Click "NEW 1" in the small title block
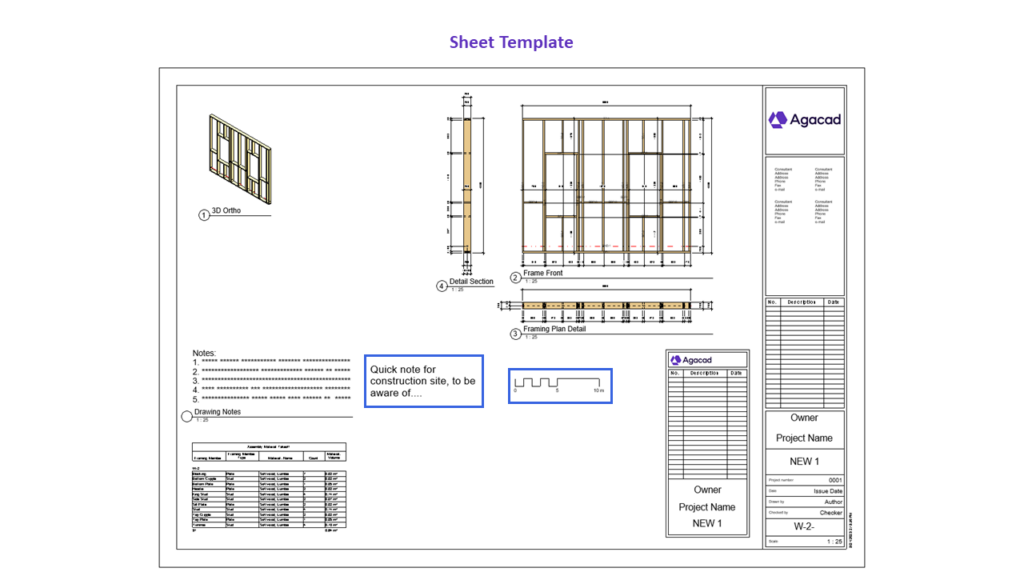Viewport: 1024px width, 576px height. (707, 524)
